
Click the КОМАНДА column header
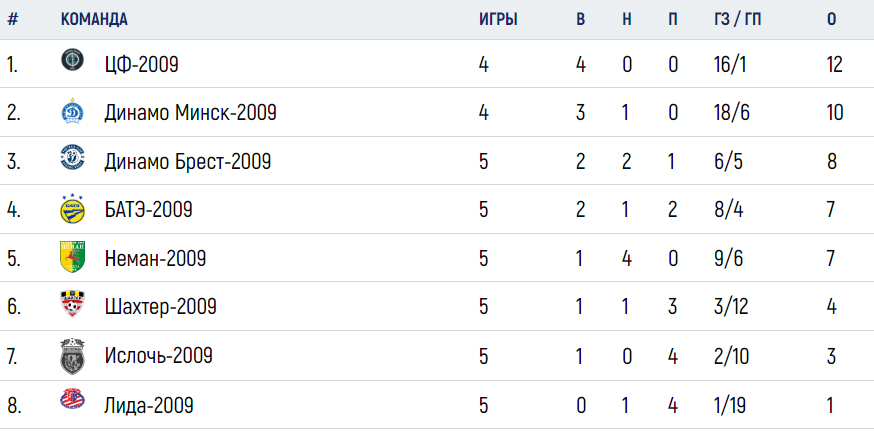pyautogui.click(x=94, y=19)
